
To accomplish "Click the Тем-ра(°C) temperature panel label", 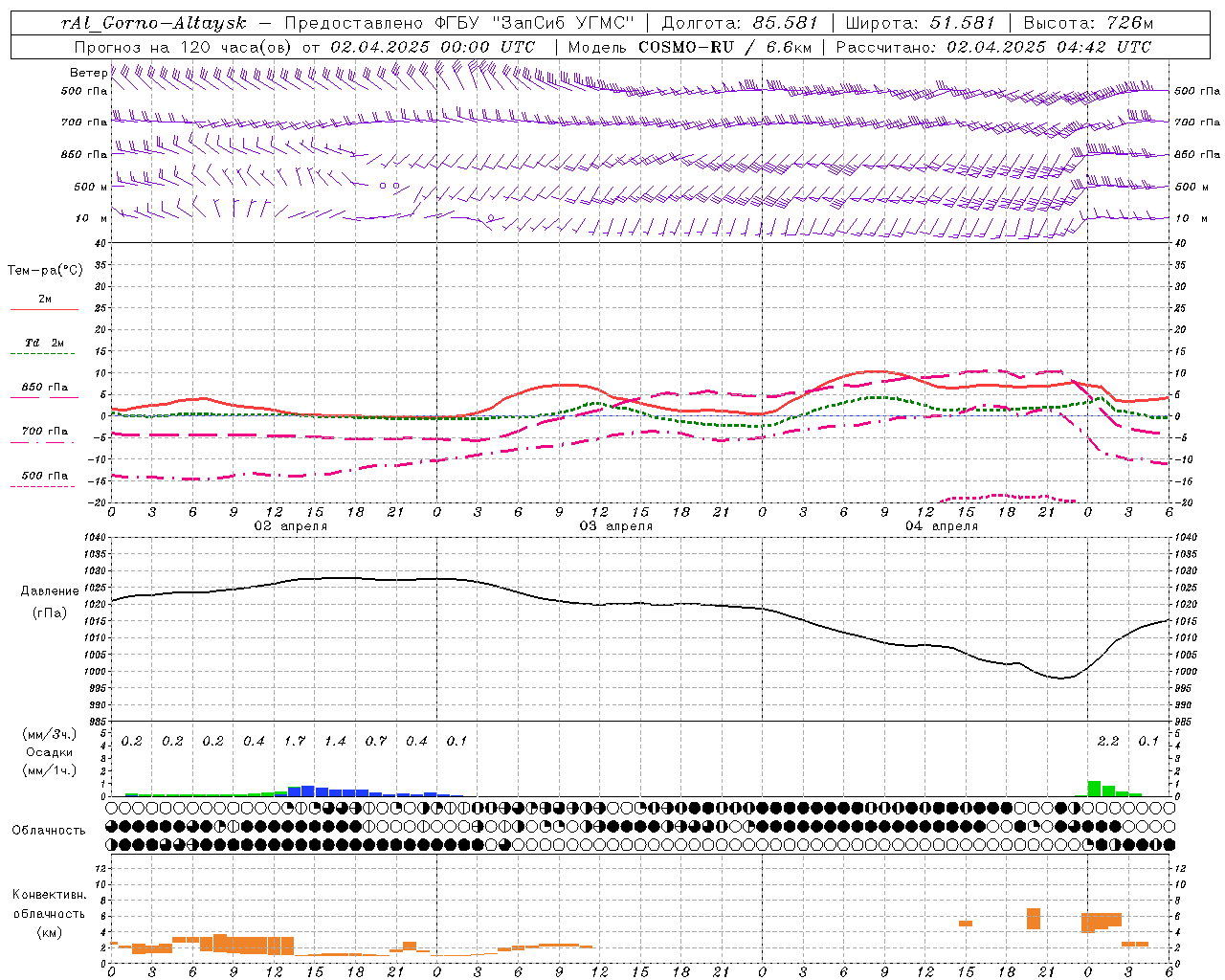I will click(45, 271).
